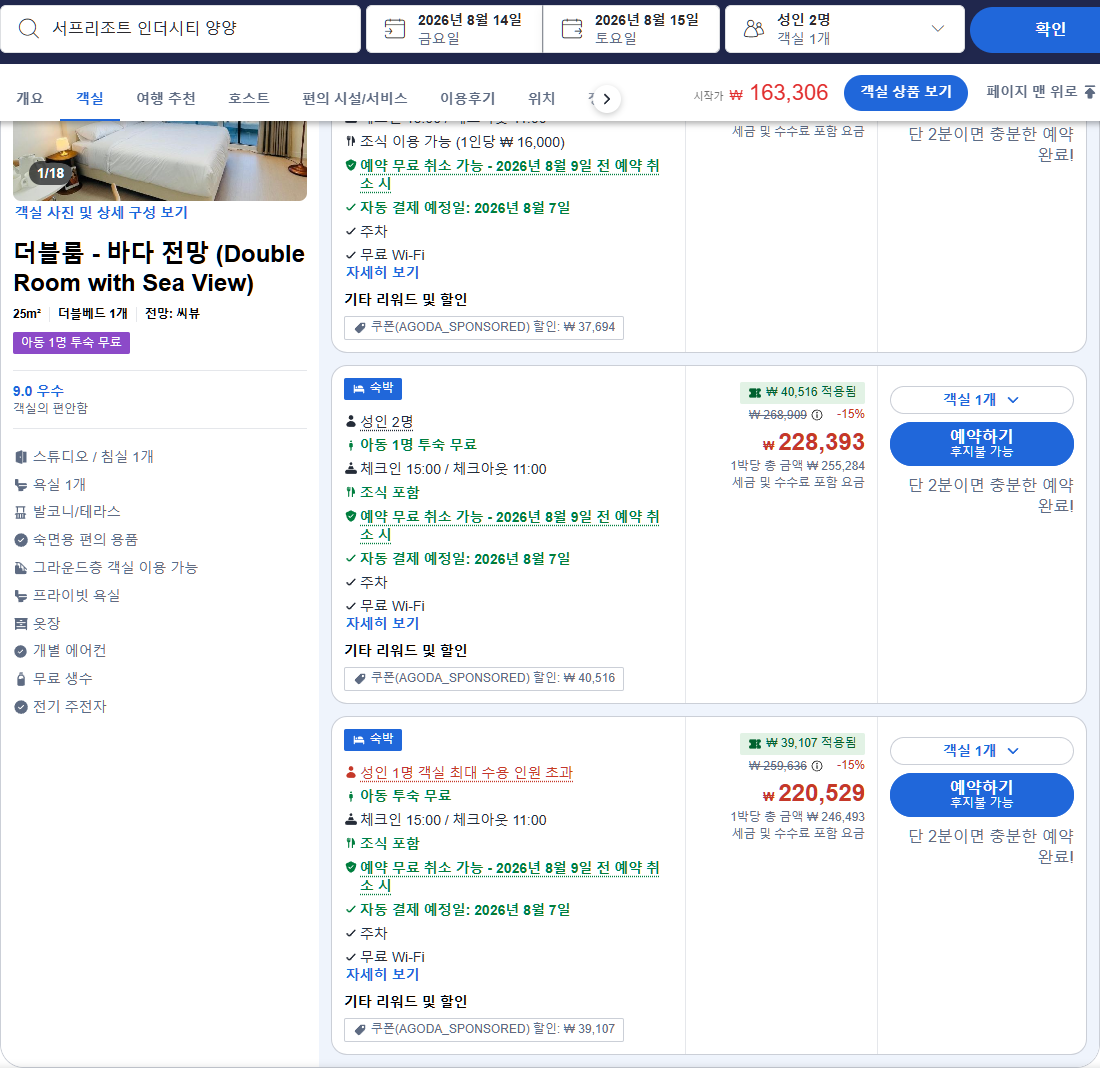Click 조식 이용 가능 (1인당 ₩ 16,000) text
The image size is (1100, 1068).
click(462, 142)
